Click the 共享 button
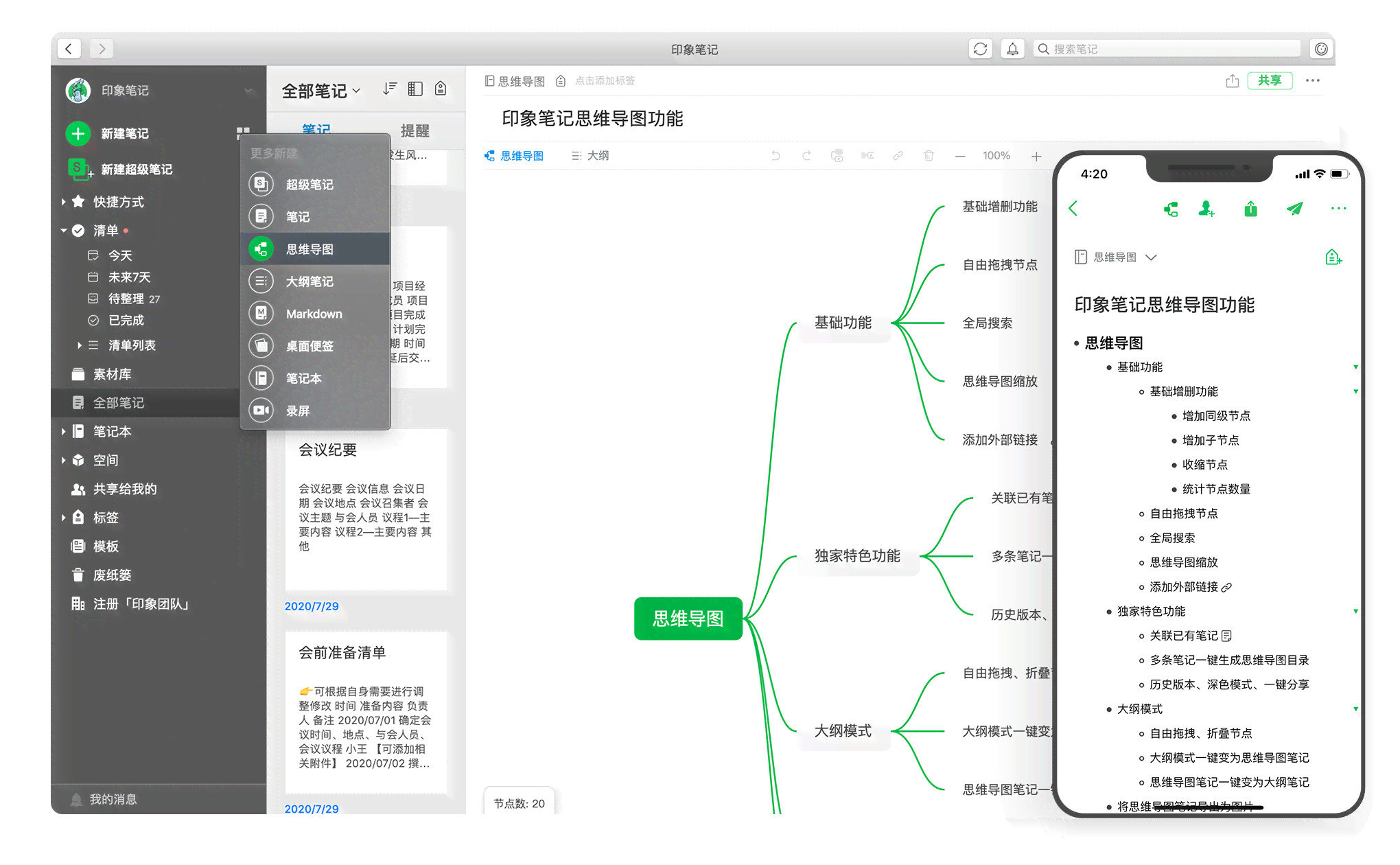Viewport: 1400px width, 865px height. click(x=1270, y=80)
